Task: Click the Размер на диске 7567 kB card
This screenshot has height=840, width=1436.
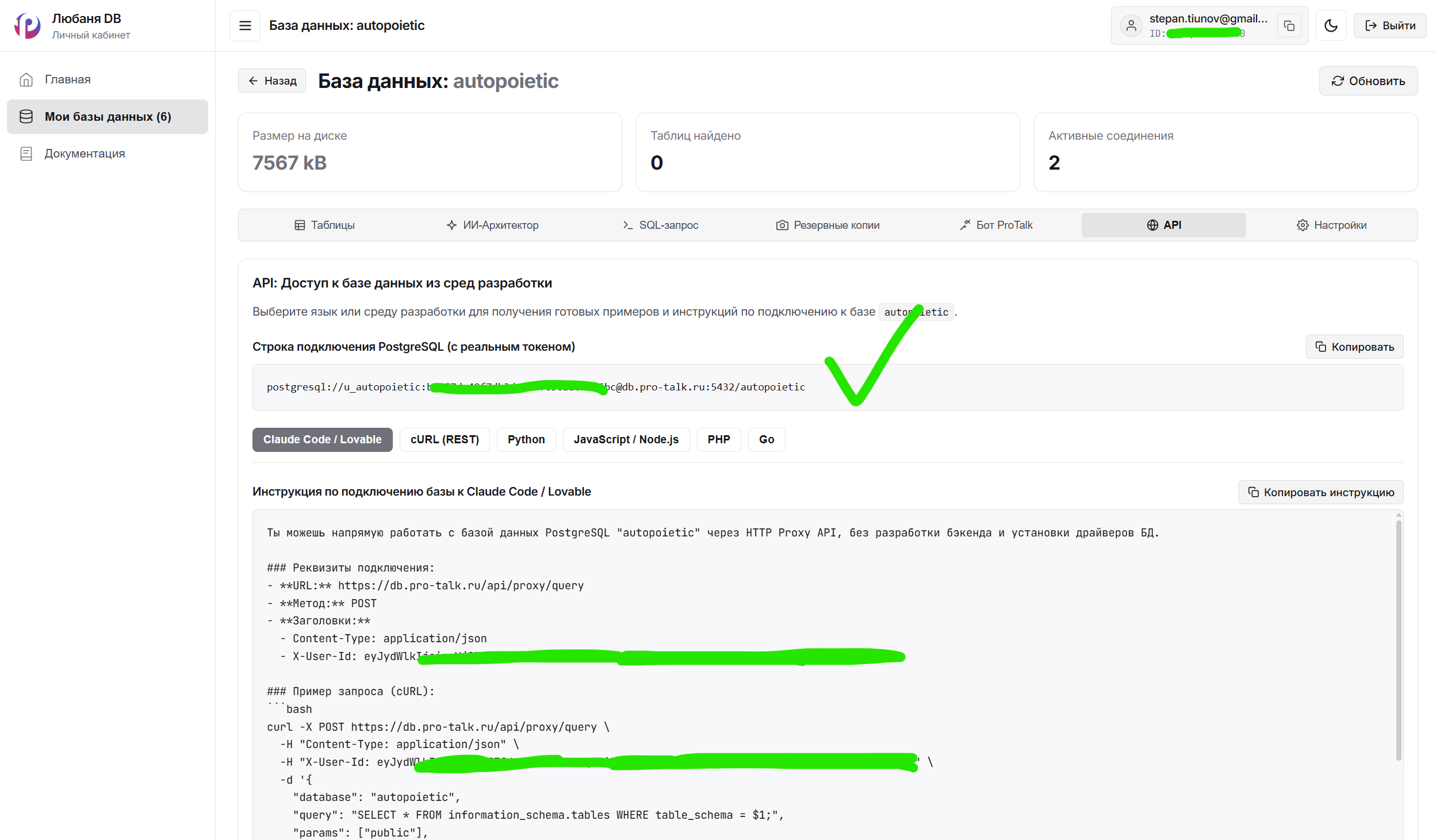Action: [x=430, y=152]
